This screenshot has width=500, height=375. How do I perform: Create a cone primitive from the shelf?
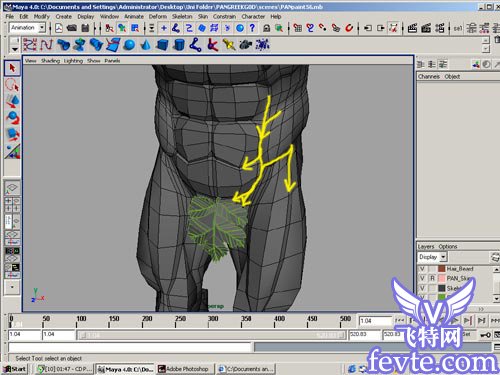145,45
